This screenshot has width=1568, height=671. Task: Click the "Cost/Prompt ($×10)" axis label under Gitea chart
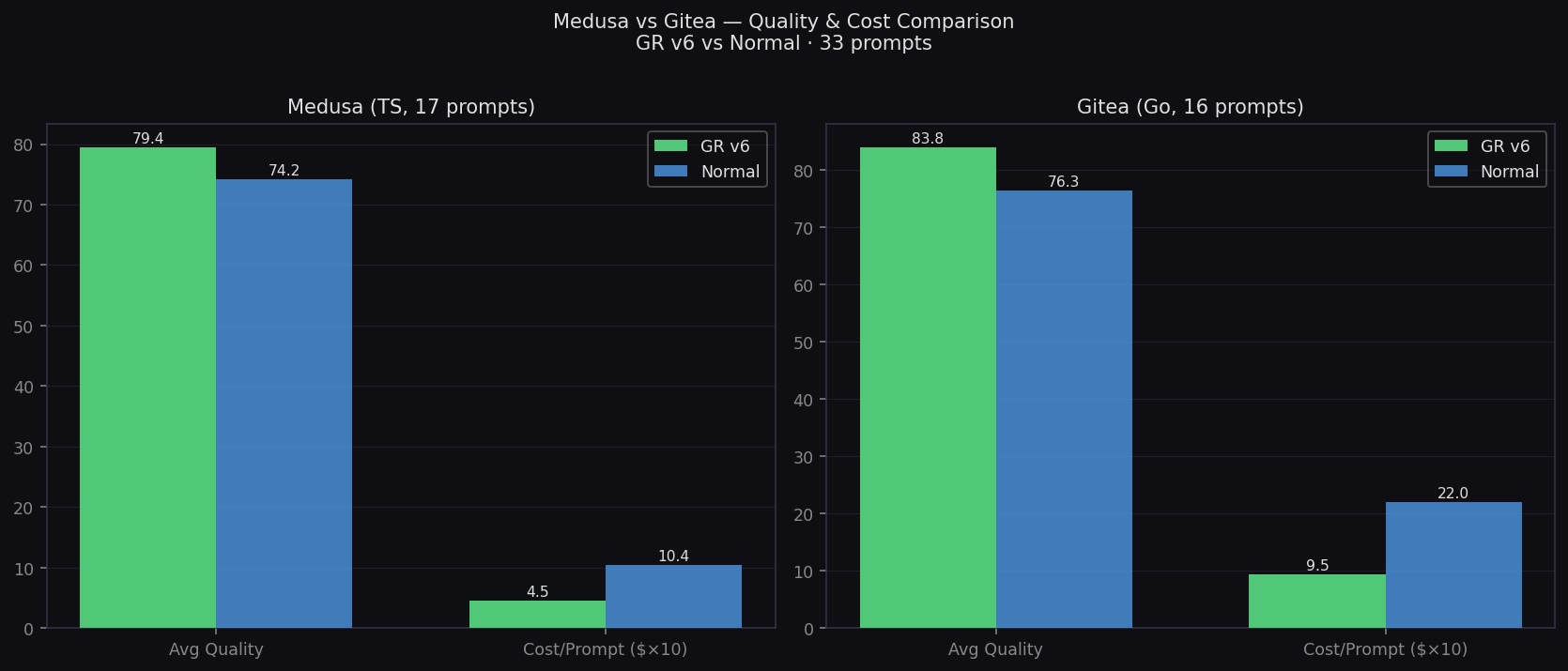tap(1385, 649)
